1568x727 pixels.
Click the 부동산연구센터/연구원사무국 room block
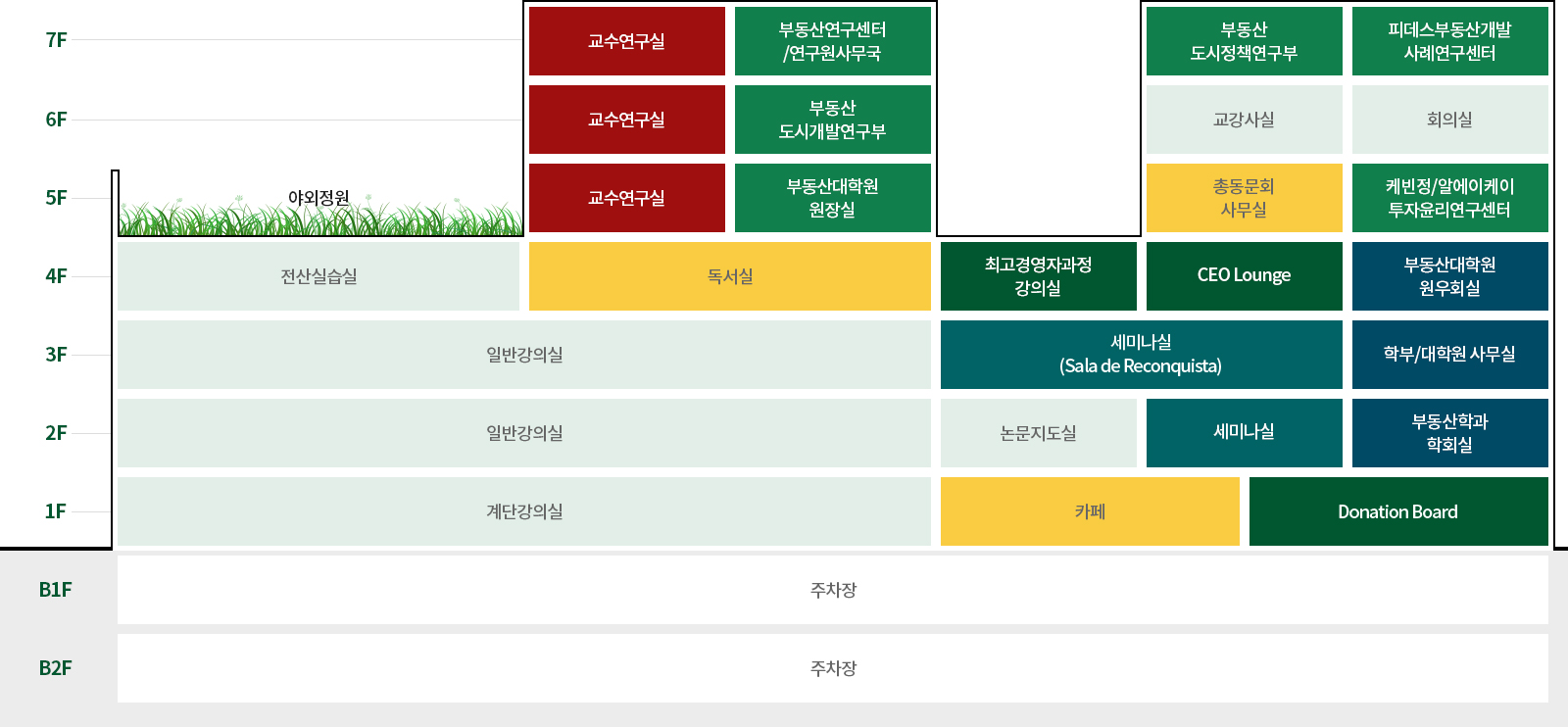click(832, 41)
